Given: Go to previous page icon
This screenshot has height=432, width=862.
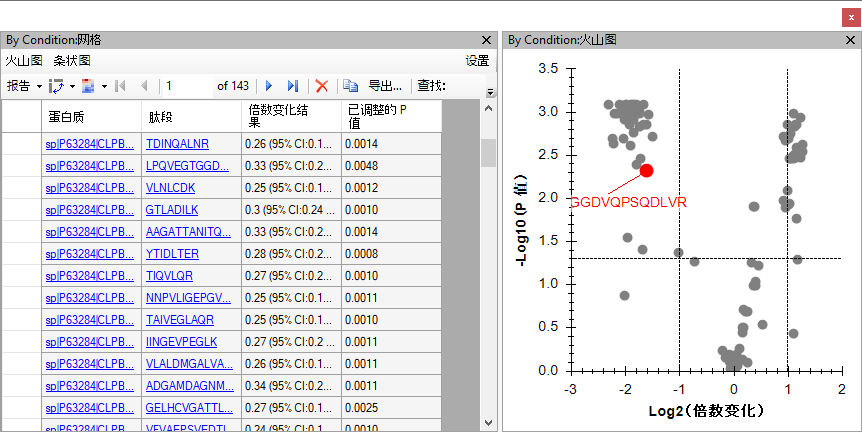Looking at the screenshot, I should [144, 86].
